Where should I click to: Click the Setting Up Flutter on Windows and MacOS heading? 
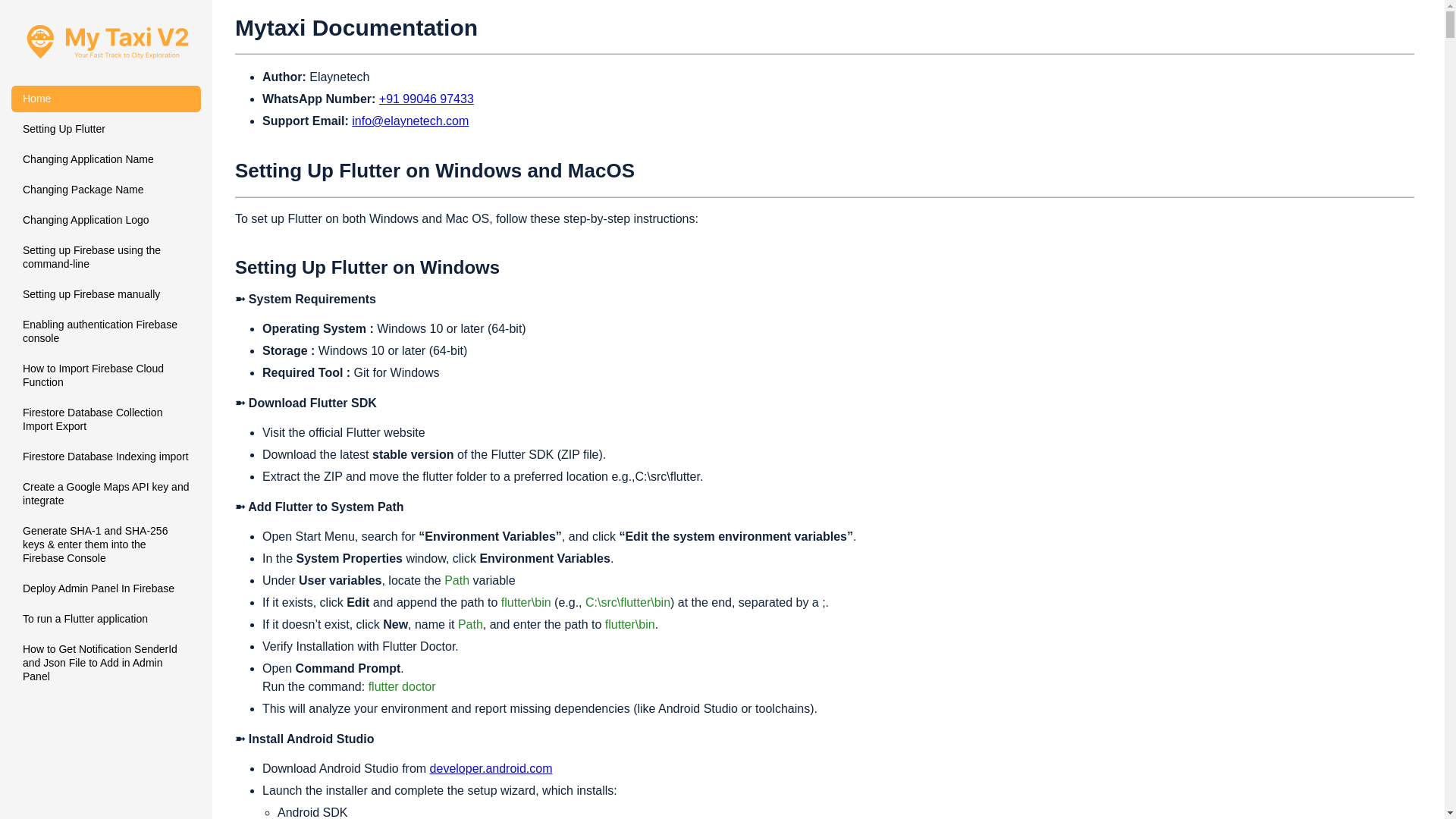point(435,171)
